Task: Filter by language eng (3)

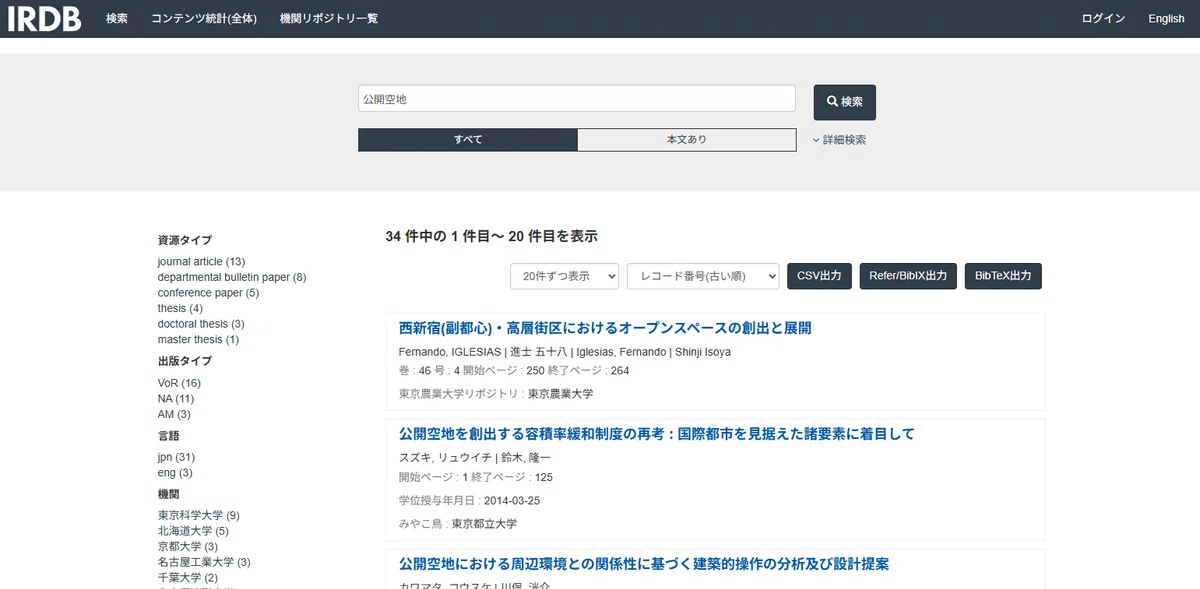Action: (175, 472)
